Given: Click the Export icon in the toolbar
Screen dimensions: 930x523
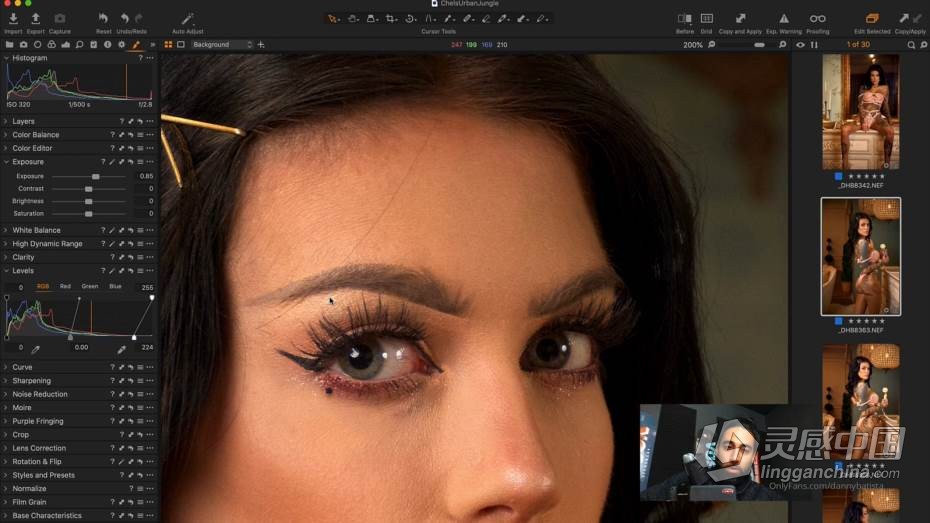Looking at the screenshot, I should pos(36,19).
